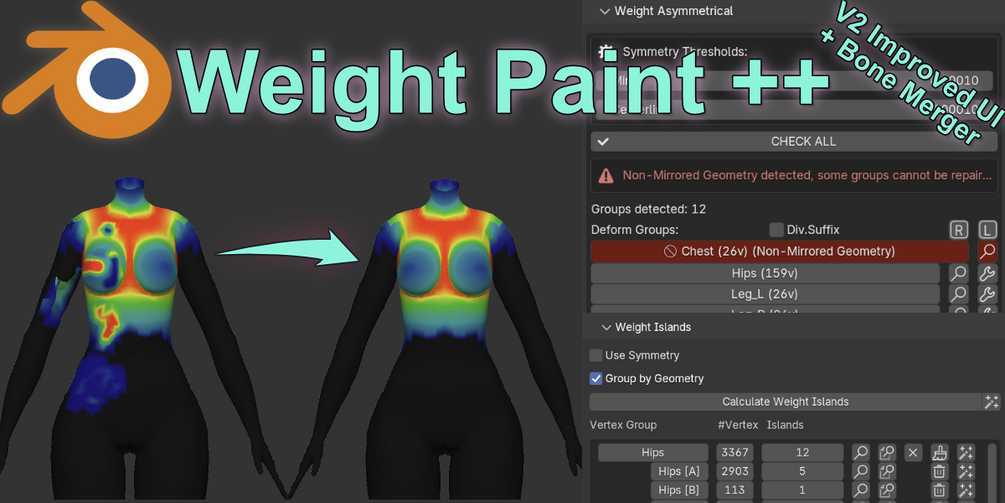
Task: Toggle the L side button
Action: [x=988, y=229]
